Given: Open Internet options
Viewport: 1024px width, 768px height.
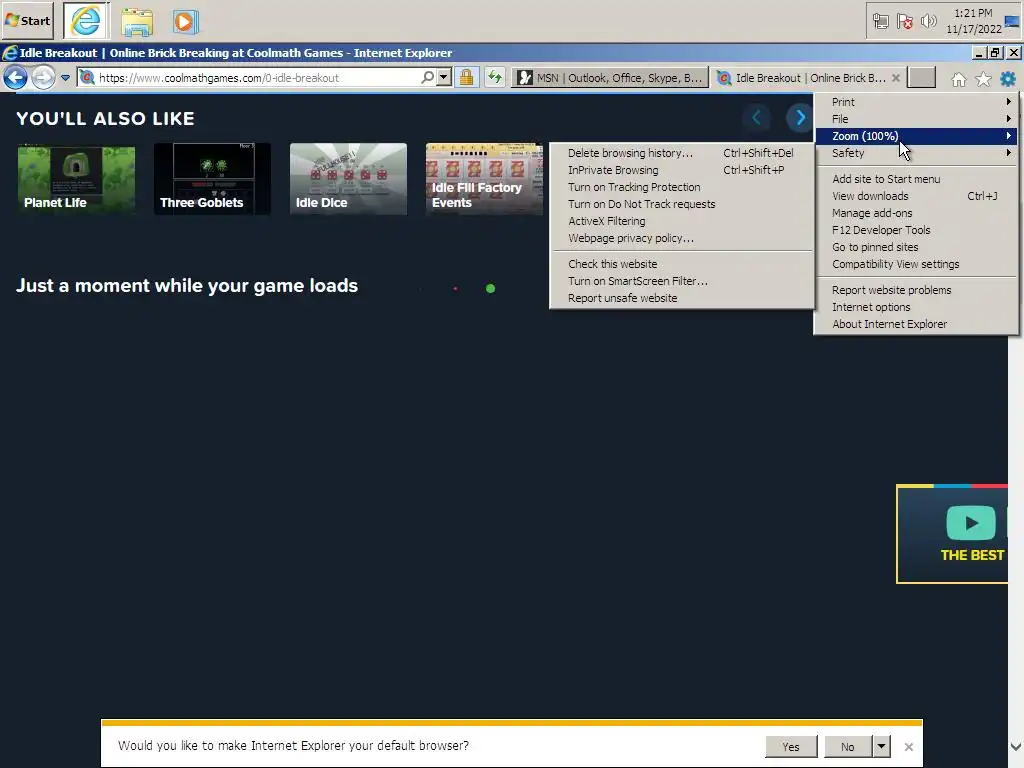Looking at the screenshot, I should 916,307.
